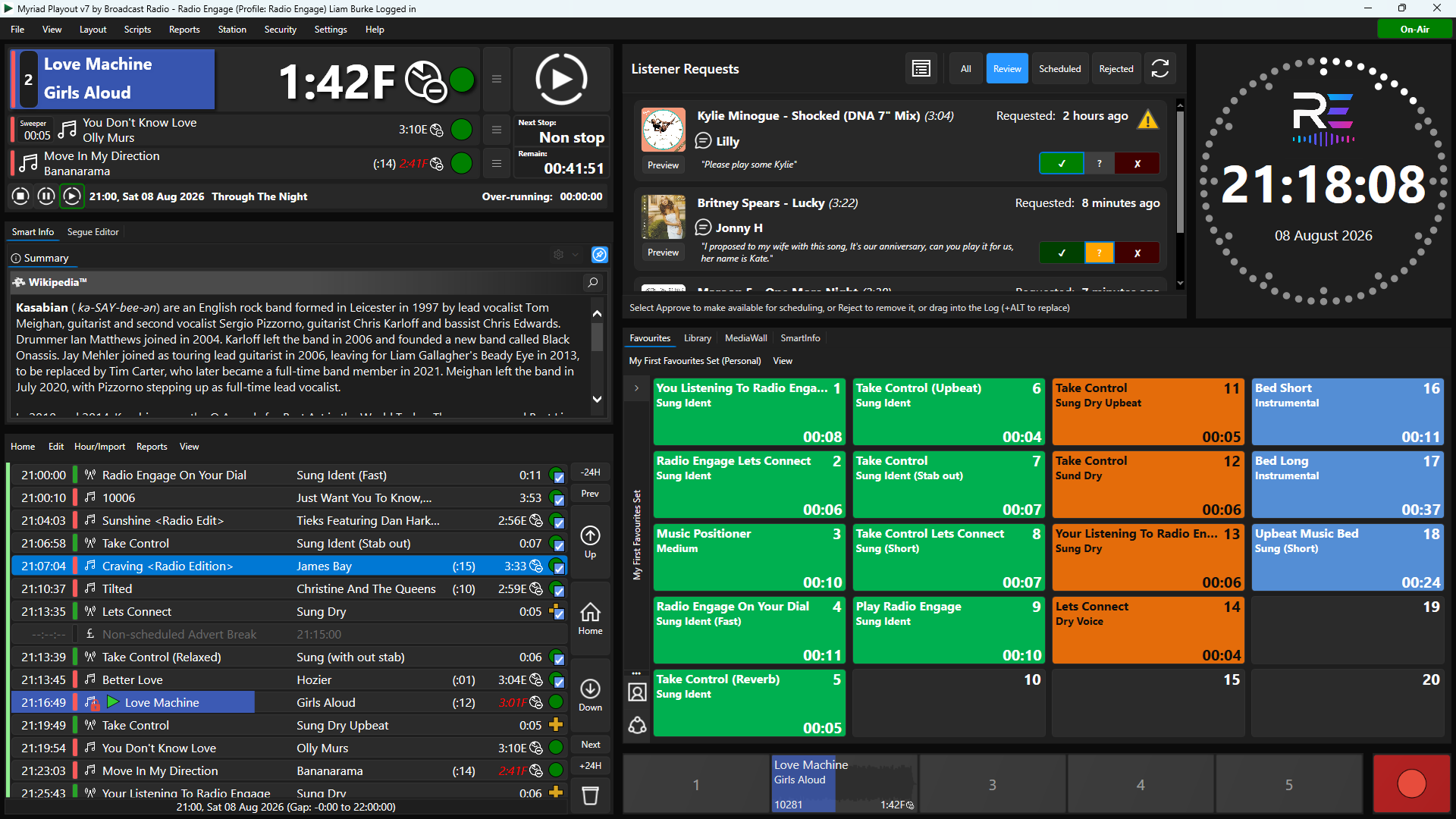Open the Hour/Import log menu
Screen dimensions: 1456x819
point(99,447)
